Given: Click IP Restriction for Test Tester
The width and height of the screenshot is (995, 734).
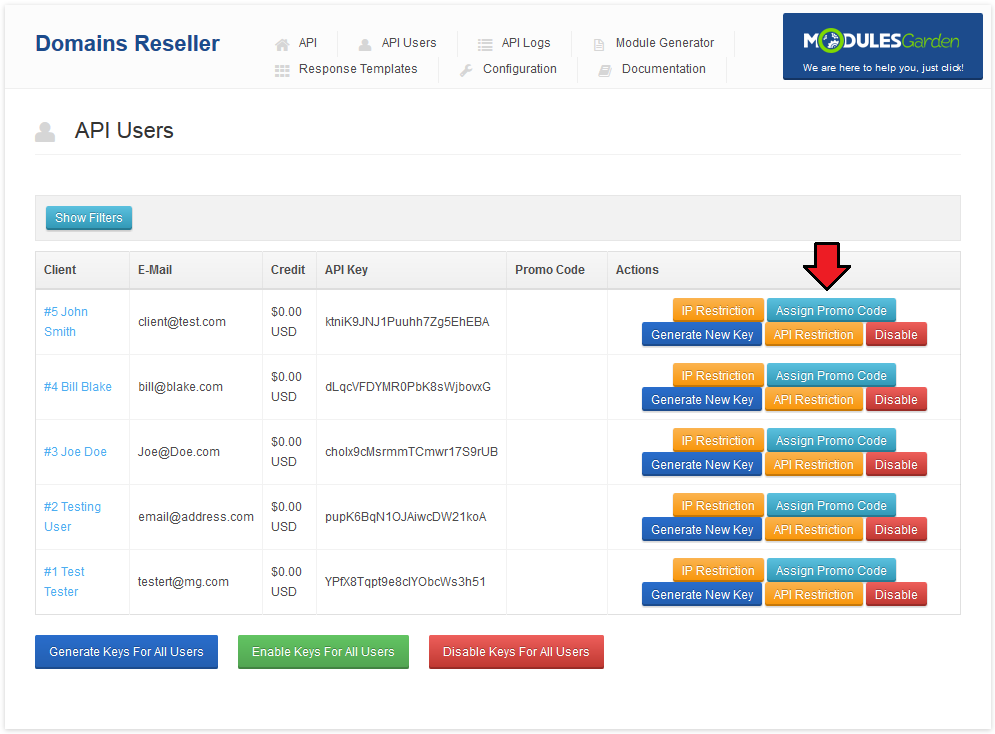Looking at the screenshot, I should pos(718,570).
